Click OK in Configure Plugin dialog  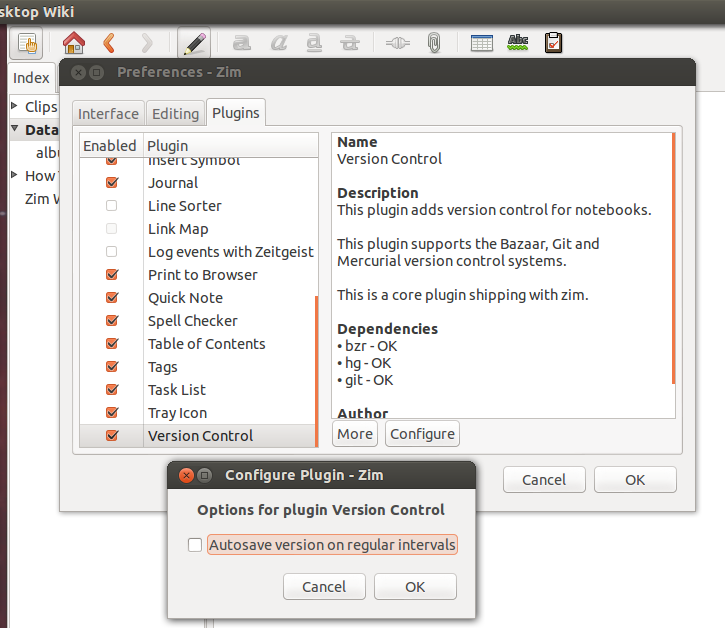(415, 586)
